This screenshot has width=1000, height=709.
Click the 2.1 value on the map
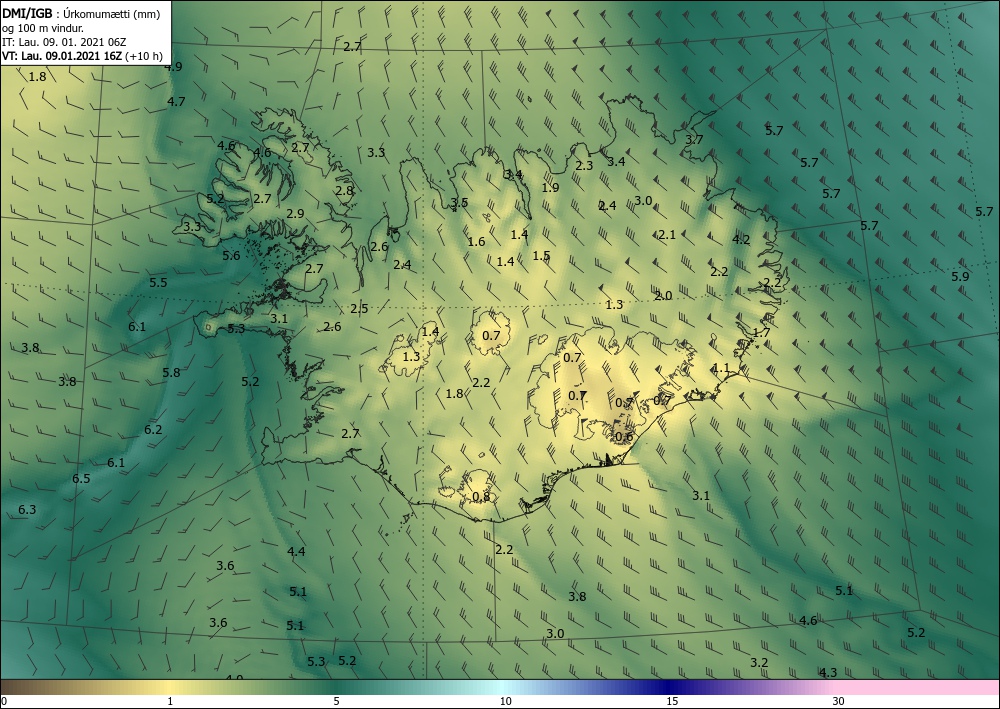pos(667,235)
